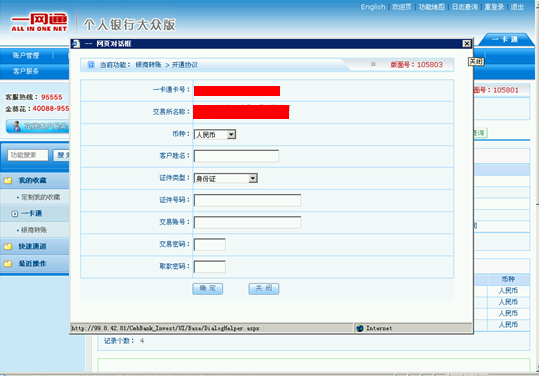Click the 客户姓名 input field

[236, 156]
